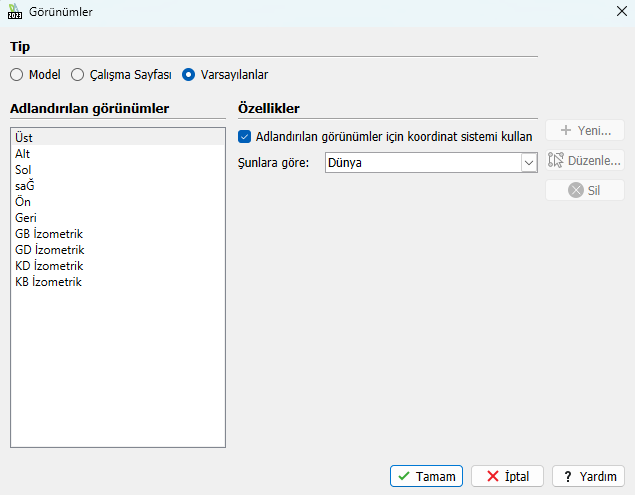Select GB İzometrik view
Image resolution: width=635 pixels, height=495 pixels.
[x=49, y=233]
